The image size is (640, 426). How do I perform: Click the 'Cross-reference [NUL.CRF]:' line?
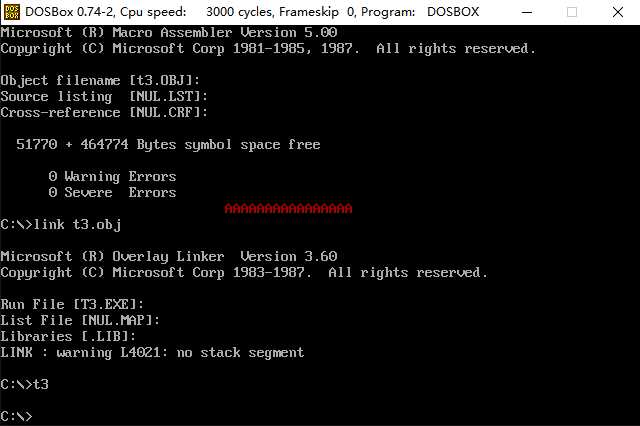point(104,112)
